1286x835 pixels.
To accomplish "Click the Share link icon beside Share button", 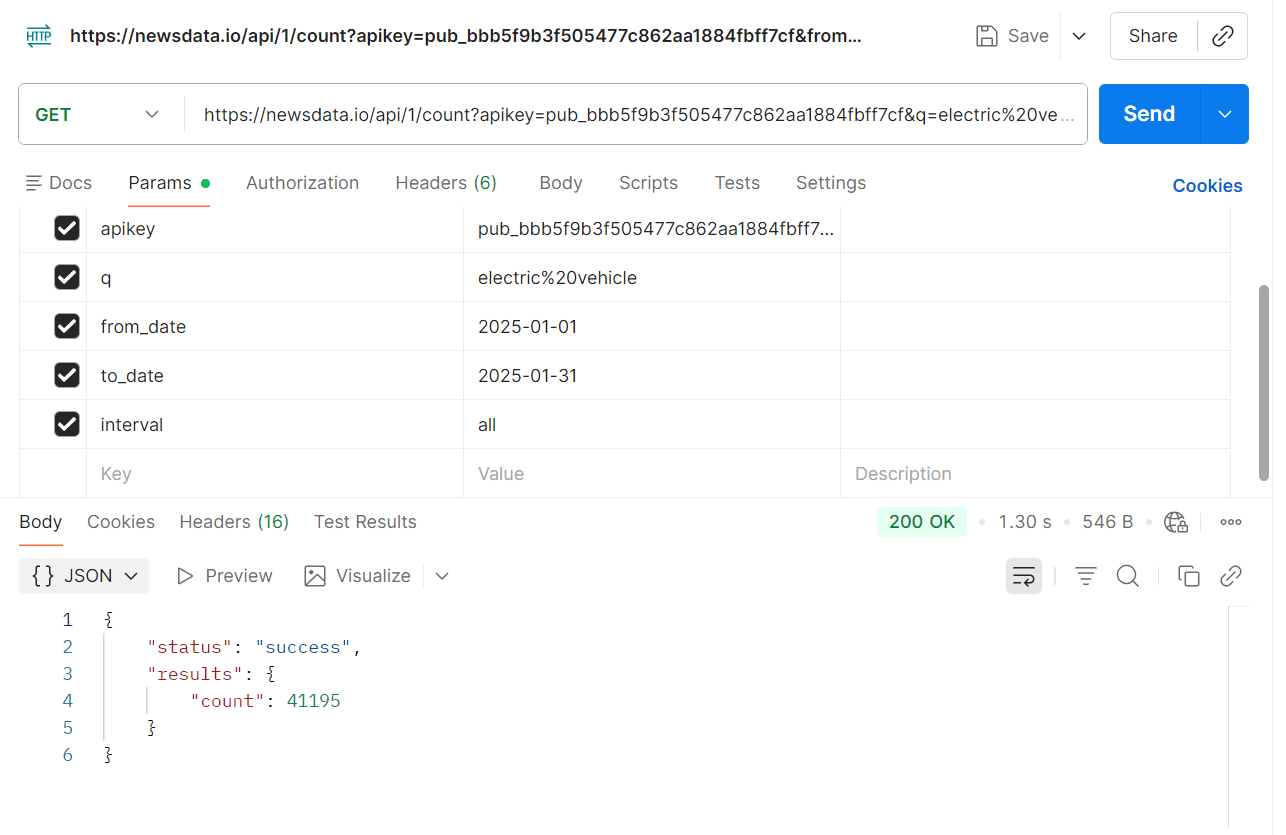I will pos(1222,35).
